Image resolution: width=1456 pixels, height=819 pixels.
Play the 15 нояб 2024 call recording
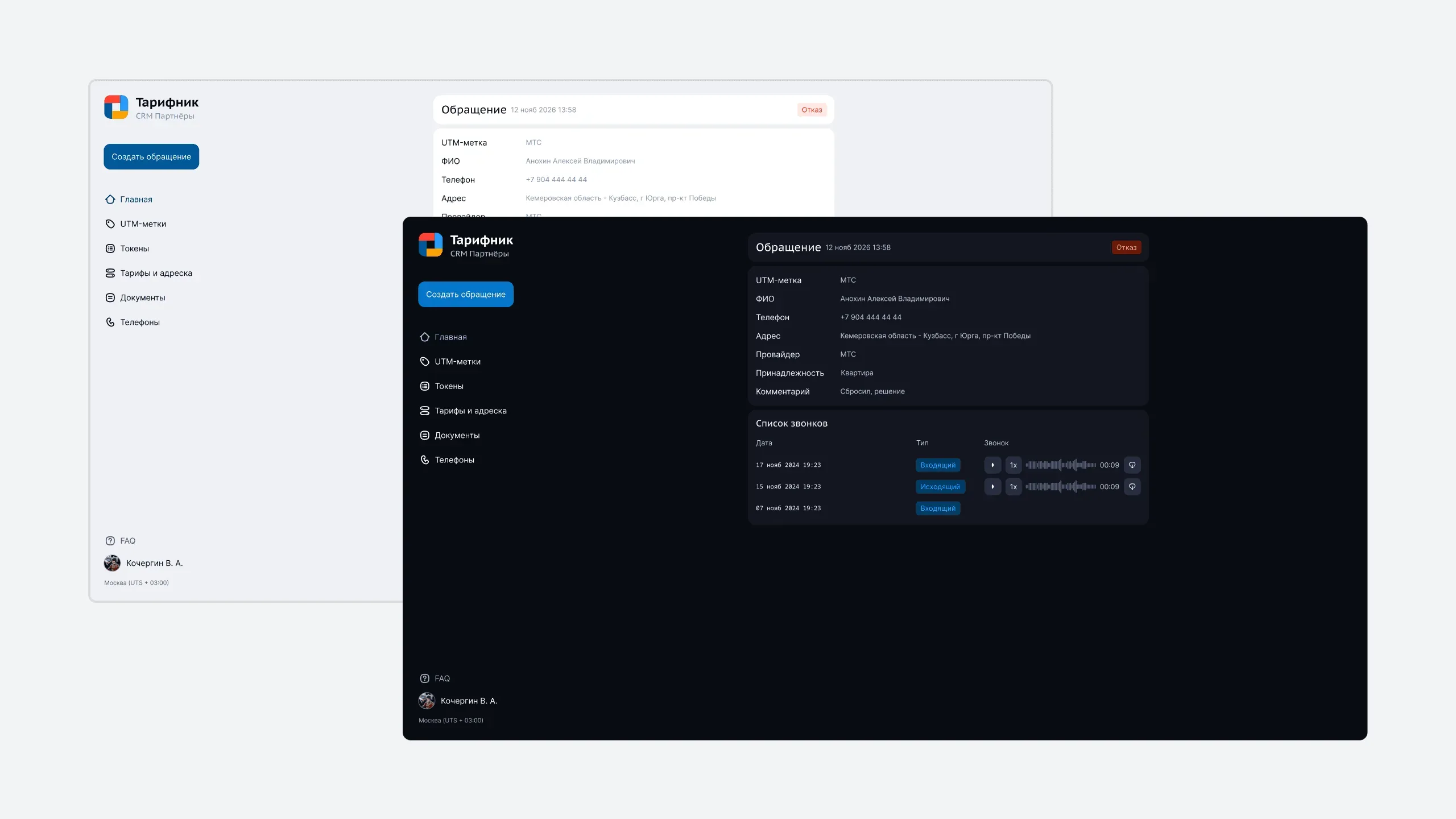[x=992, y=486]
